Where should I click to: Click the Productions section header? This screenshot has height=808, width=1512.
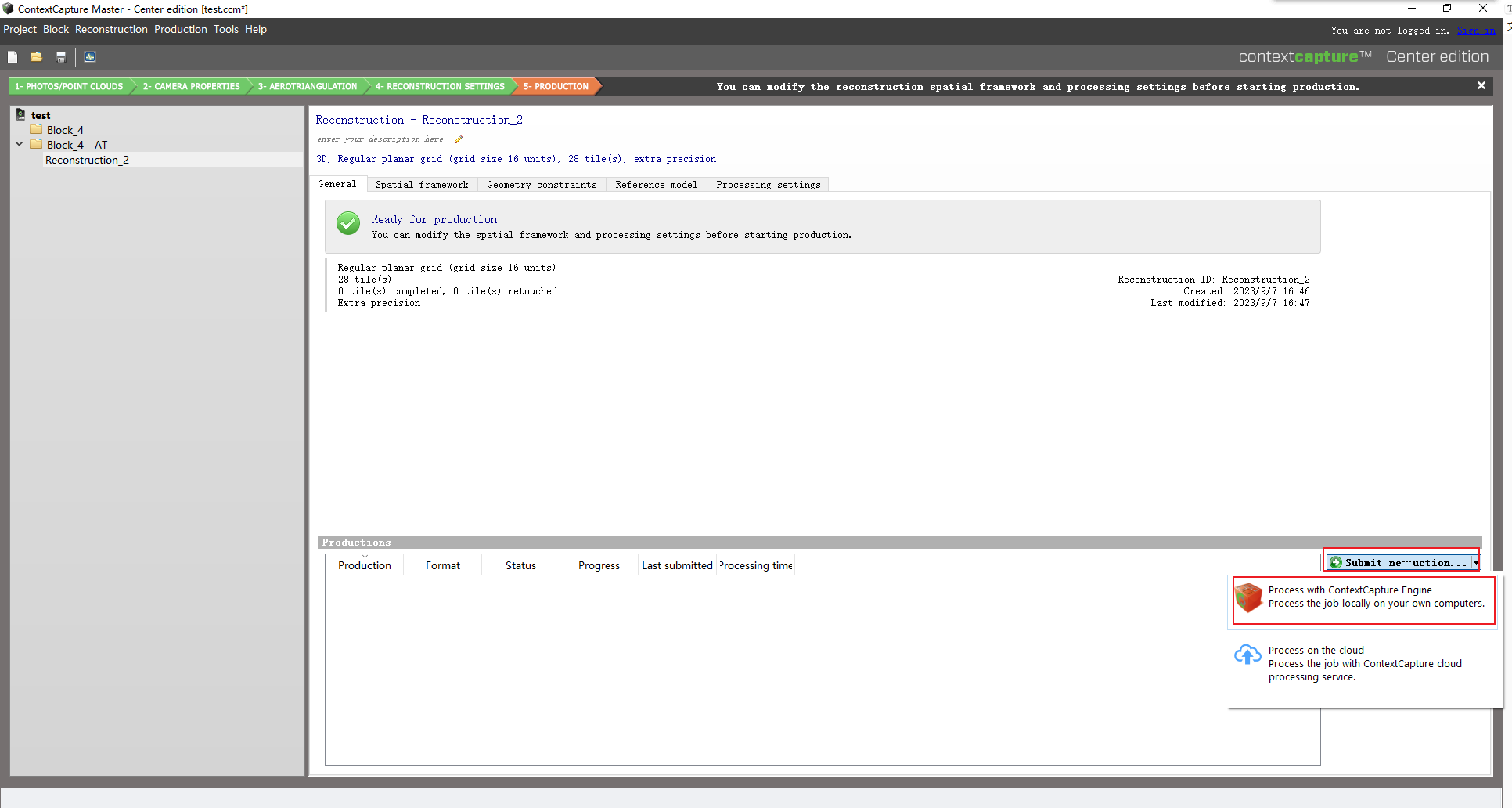[x=900, y=543]
